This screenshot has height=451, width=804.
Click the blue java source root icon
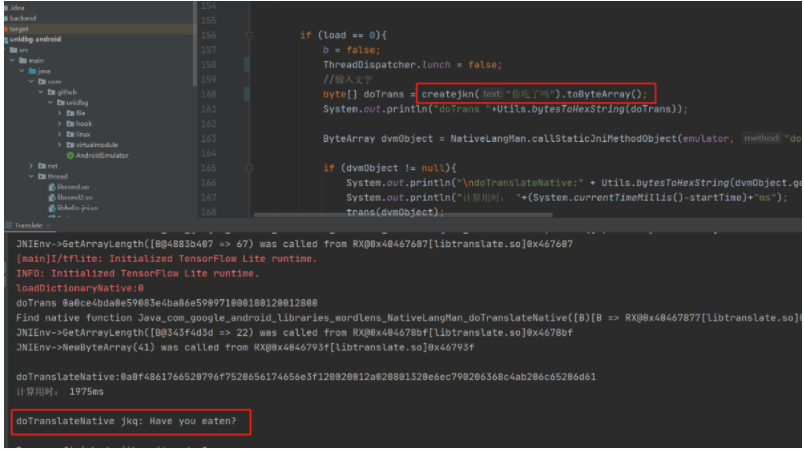(32, 71)
